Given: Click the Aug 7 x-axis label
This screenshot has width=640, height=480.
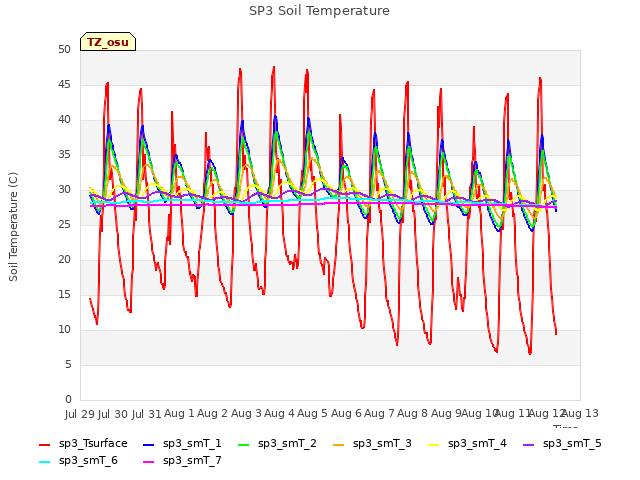Looking at the screenshot, I should click(x=379, y=414).
